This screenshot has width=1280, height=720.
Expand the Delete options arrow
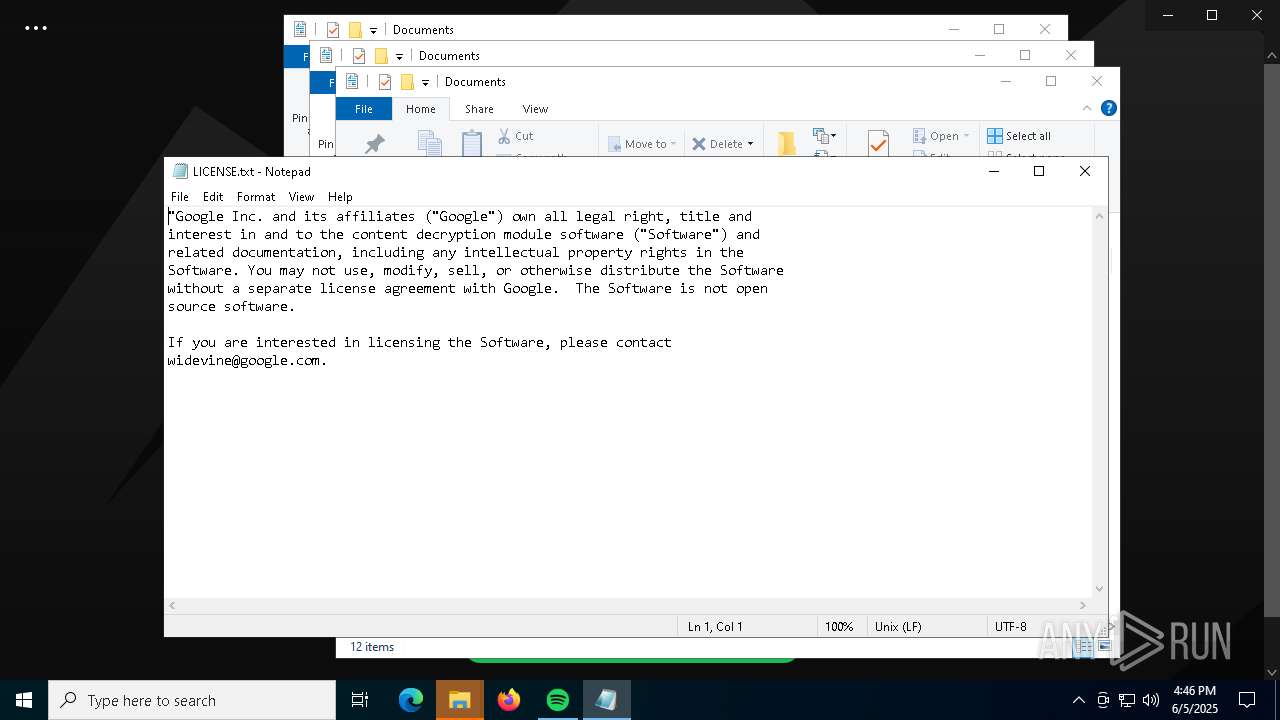tap(750, 144)
